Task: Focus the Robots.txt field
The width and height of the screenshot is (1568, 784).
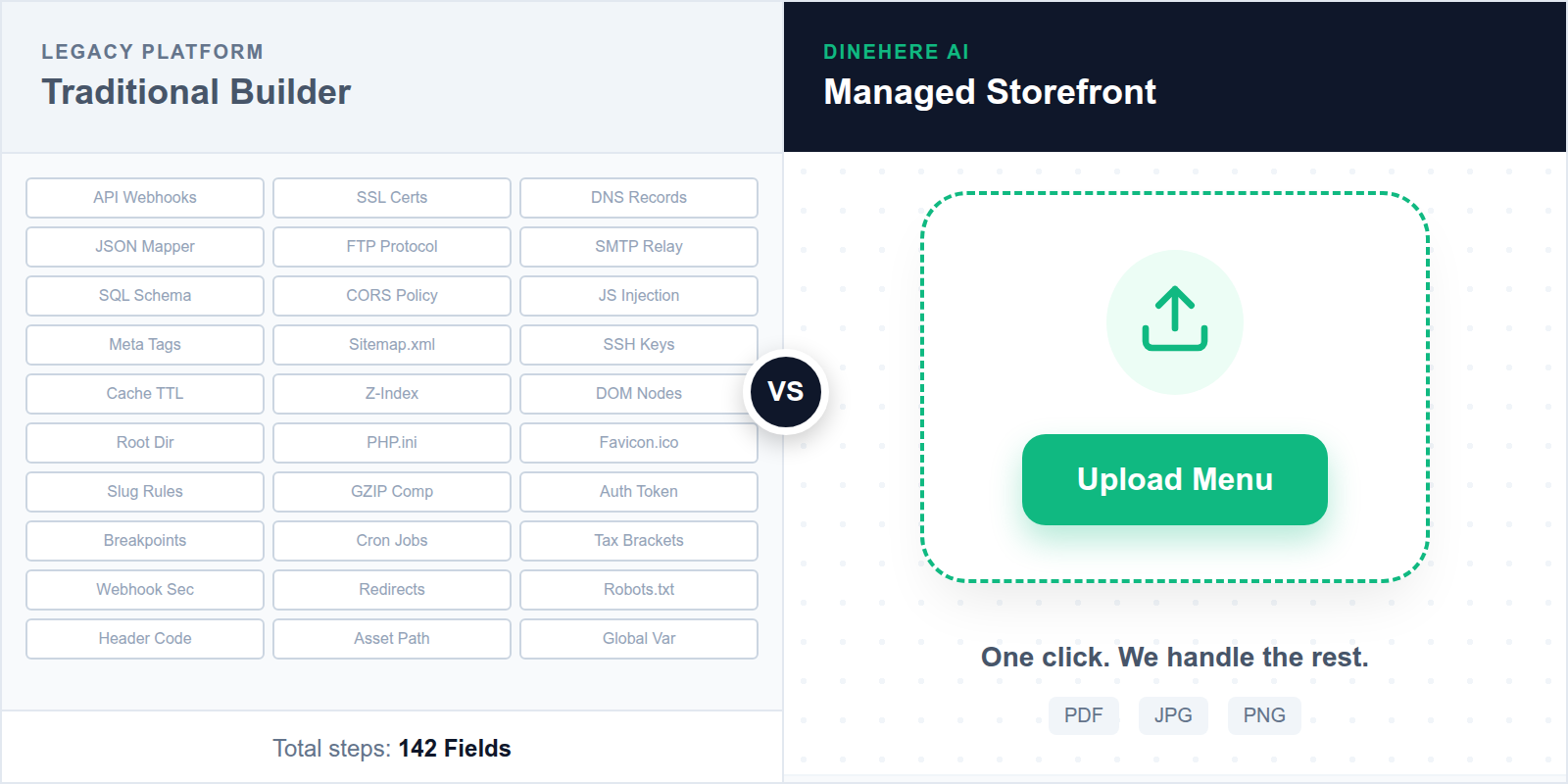Action: (639, 590)
